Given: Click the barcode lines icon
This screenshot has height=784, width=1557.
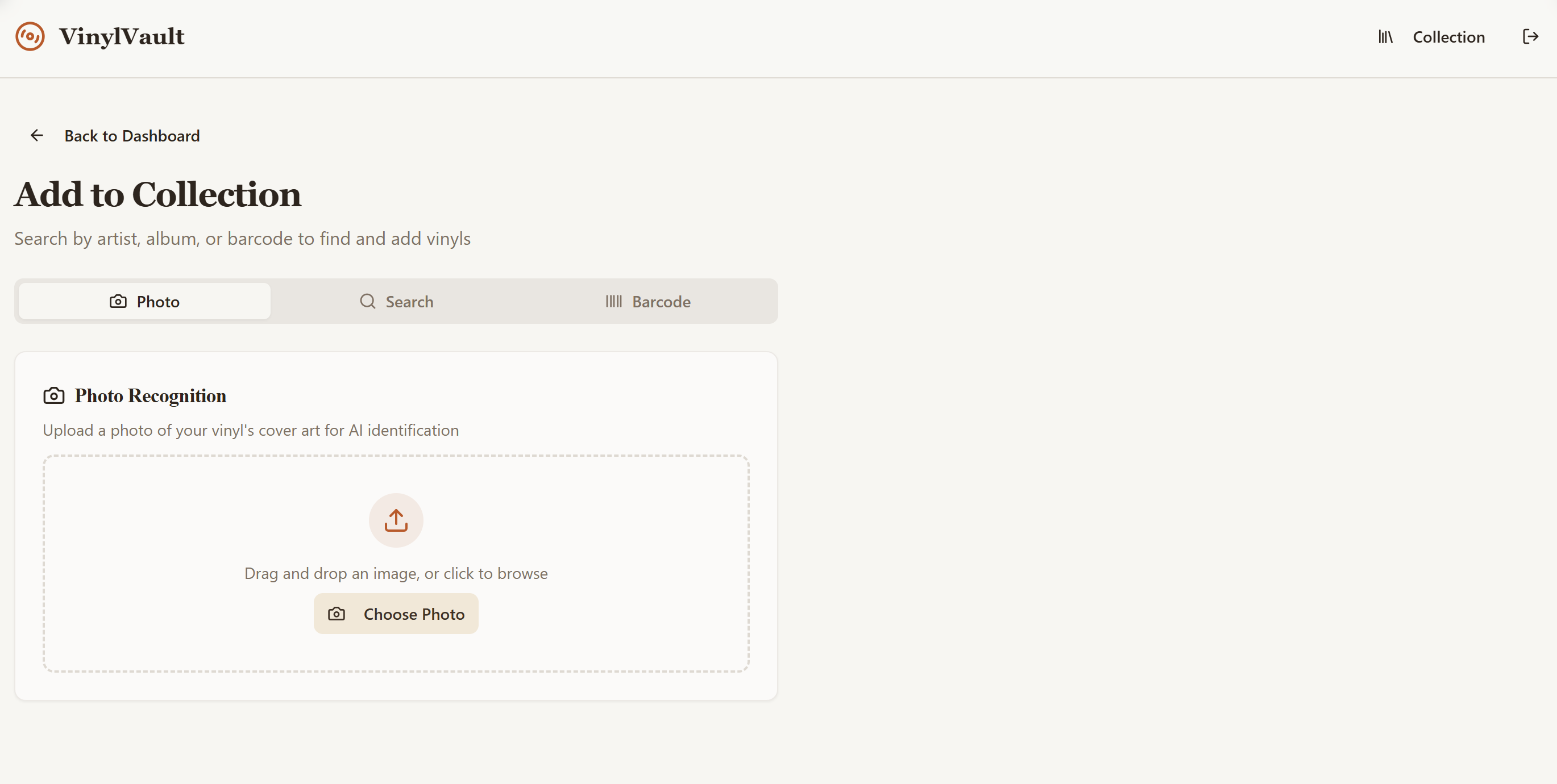Looking at the screenshot, I should click(x=613, y=302).
